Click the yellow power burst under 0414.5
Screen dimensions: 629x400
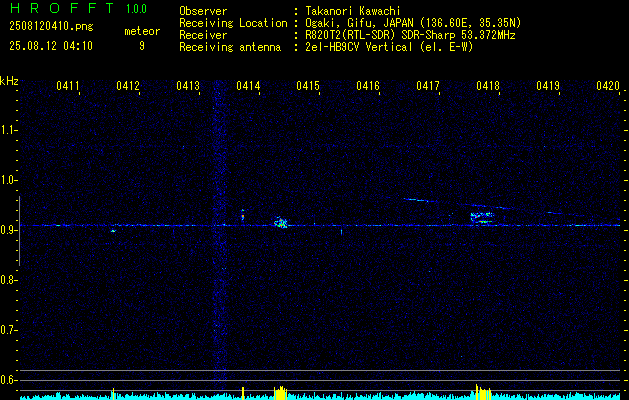(x=281, y=392)
